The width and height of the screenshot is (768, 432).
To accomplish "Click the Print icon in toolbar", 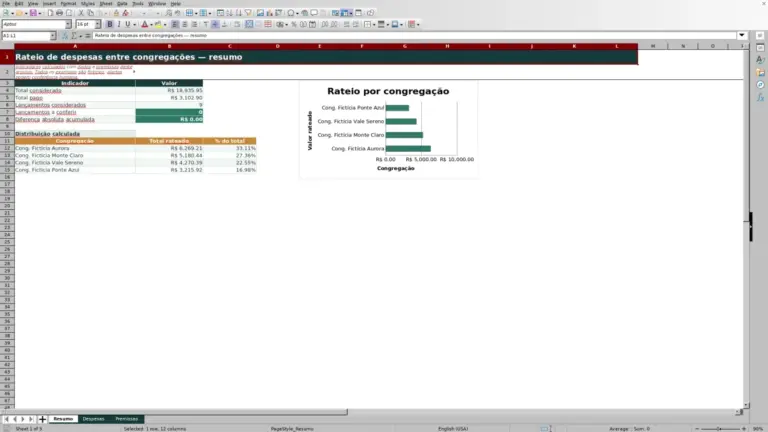I will (59, 13).
